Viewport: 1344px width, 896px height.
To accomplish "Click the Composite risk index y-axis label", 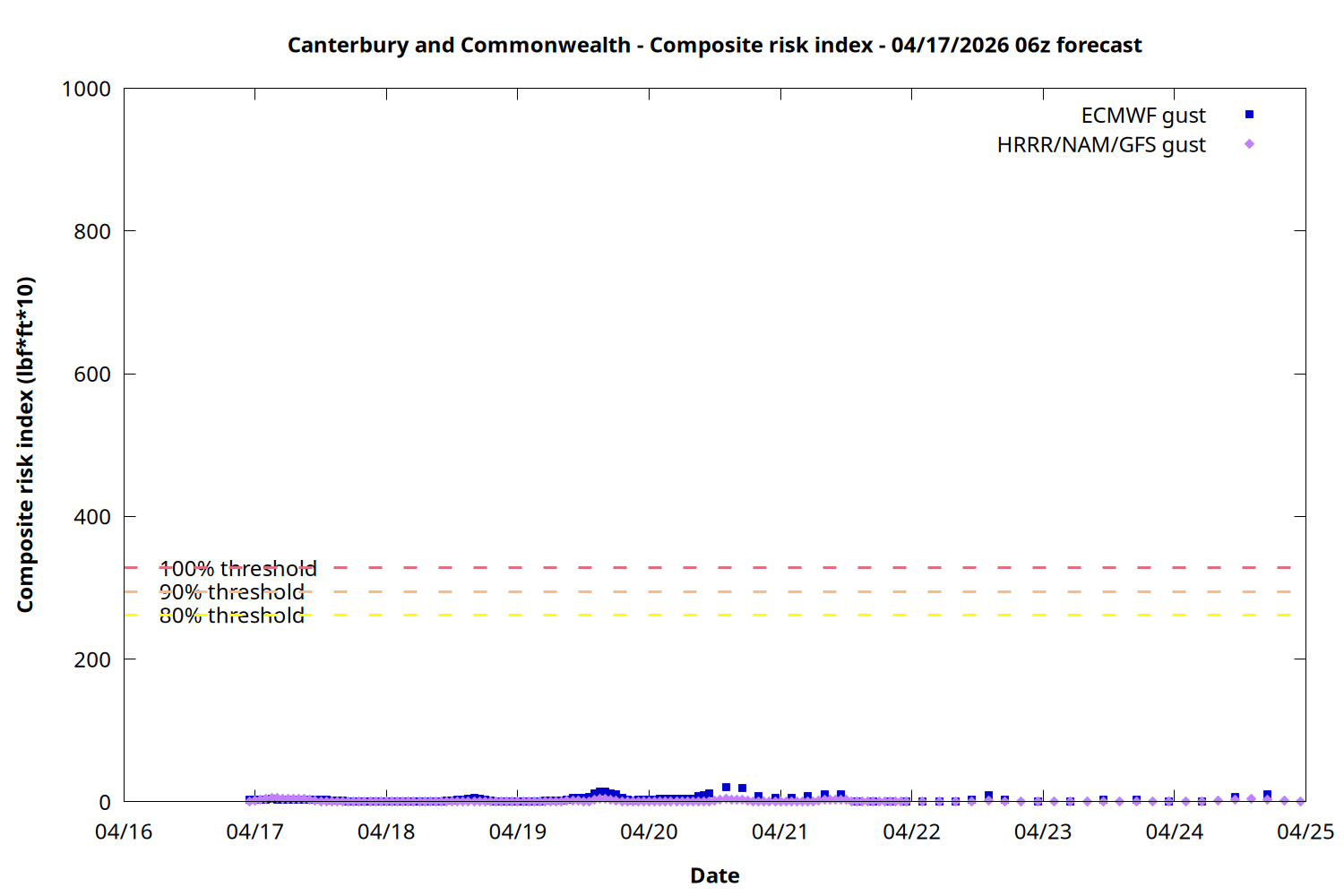I will pyautogui.click(x=25, y=444).
